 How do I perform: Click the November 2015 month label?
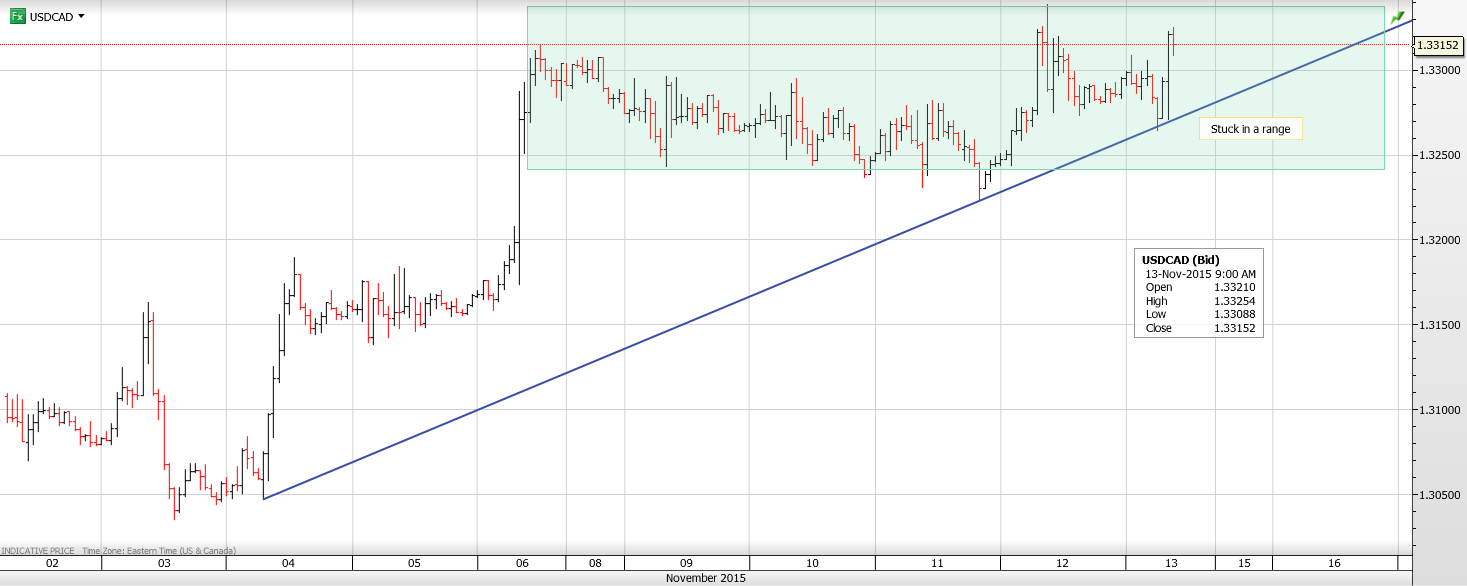point(705,578)
